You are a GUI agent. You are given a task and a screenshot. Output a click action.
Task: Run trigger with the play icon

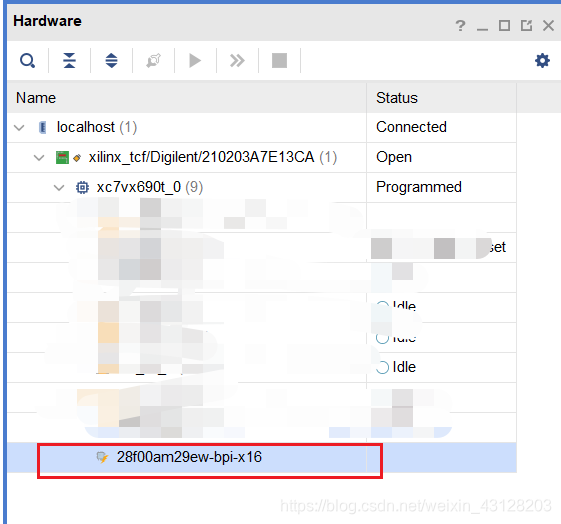(x=195, y=60)
